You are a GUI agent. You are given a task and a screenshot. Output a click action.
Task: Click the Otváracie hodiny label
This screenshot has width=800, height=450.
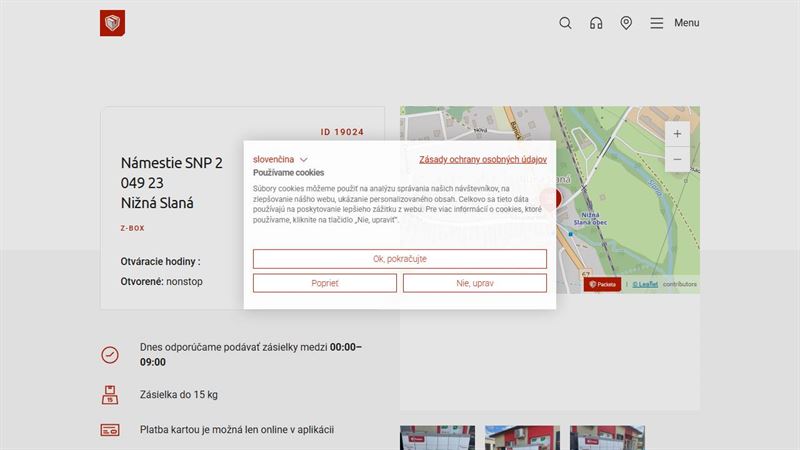[160, 262]
